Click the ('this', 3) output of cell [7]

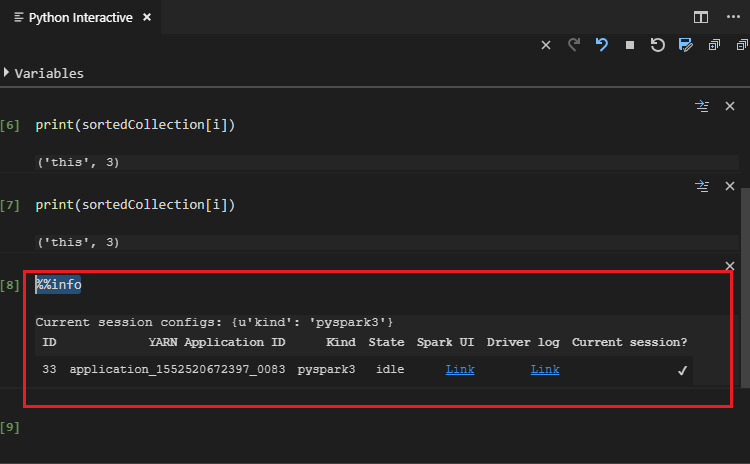(78, 242)
